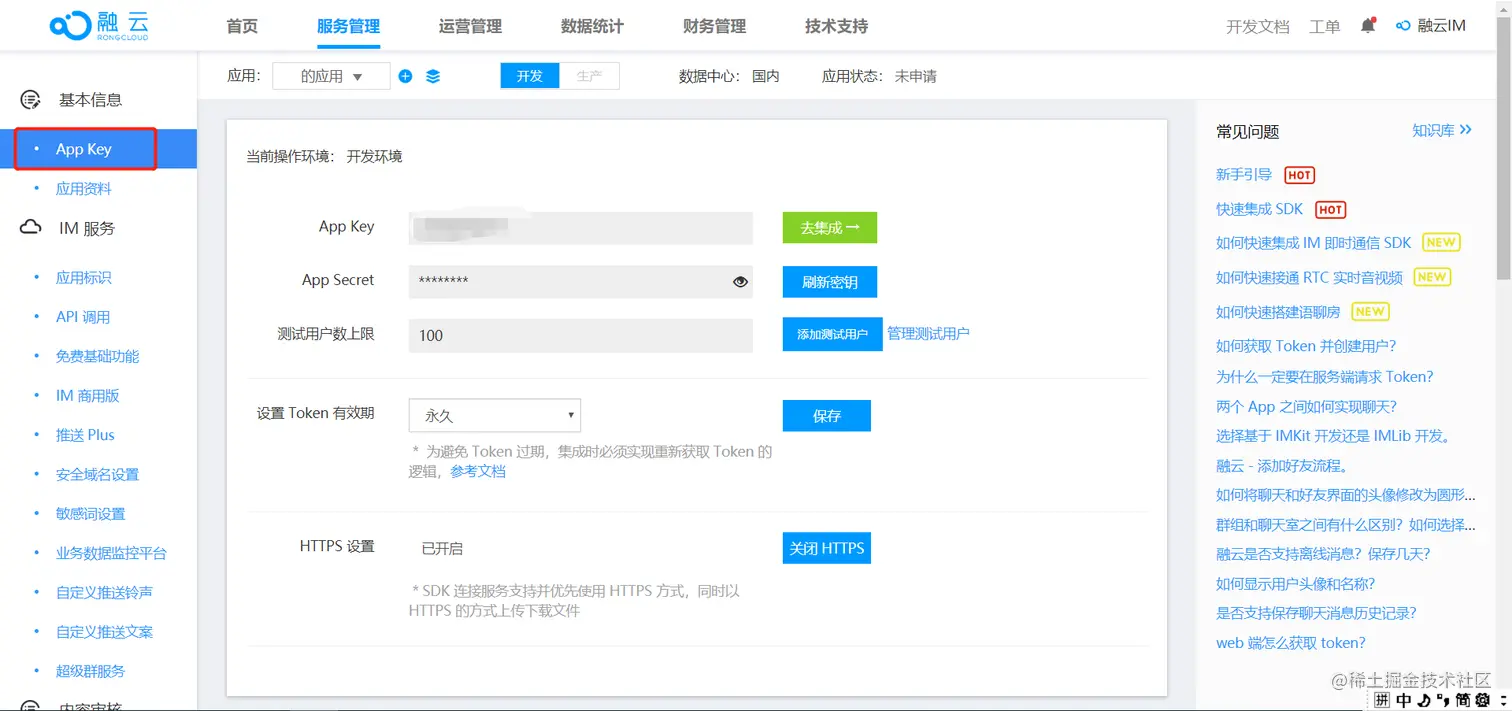
Task: Open 数据统计 tab
Action: (592, 26)
